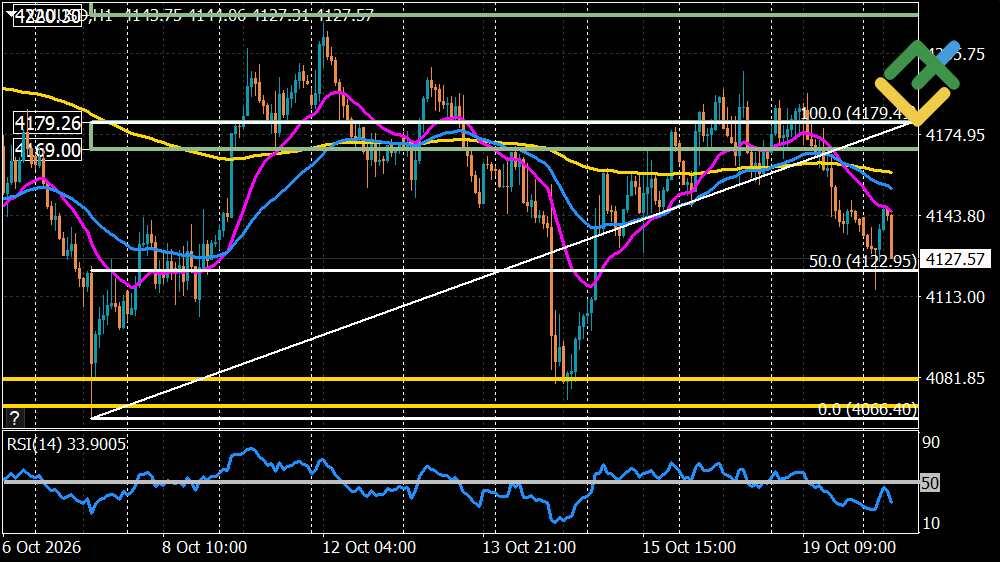Select the gray RSI 50 level line
This screenshot has width=1000, height=562.
tap(459, 482)
